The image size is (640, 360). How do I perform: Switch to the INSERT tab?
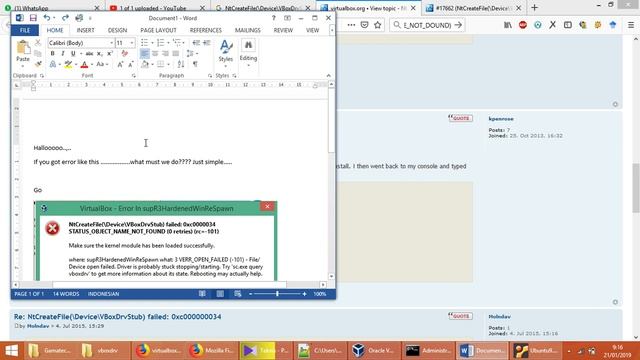click(x=85, y=30)
